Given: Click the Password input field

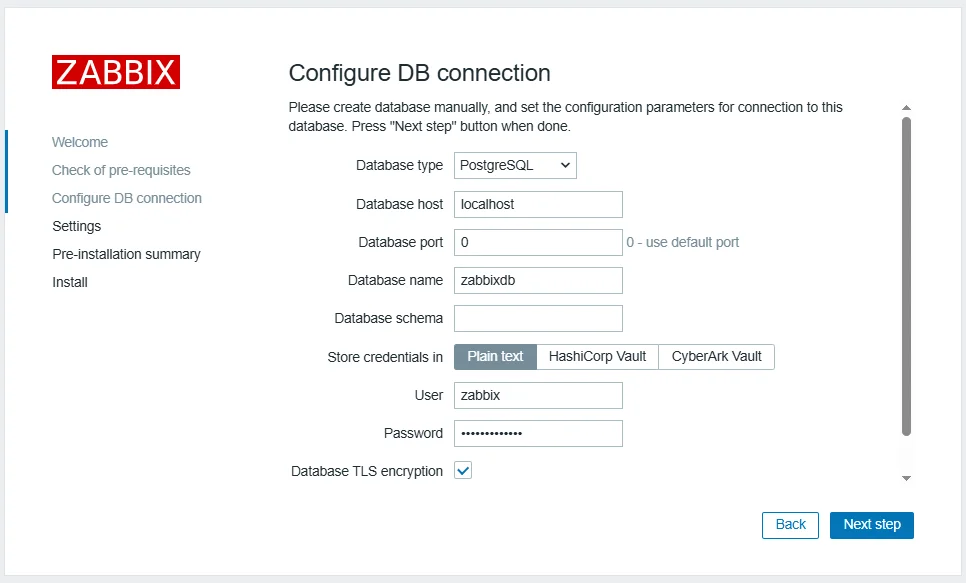Looking at the screenshot, I should pyautogui.click(x=538, y=433).
